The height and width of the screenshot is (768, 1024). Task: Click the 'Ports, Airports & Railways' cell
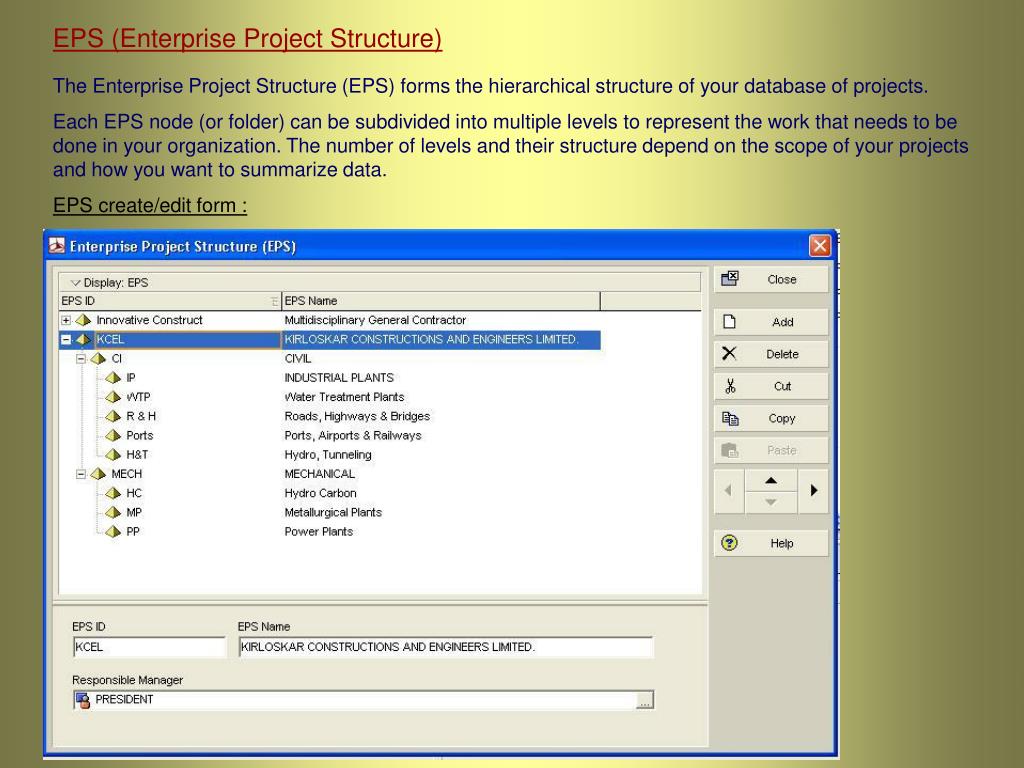pyautogui.click(x=353, y=436)
